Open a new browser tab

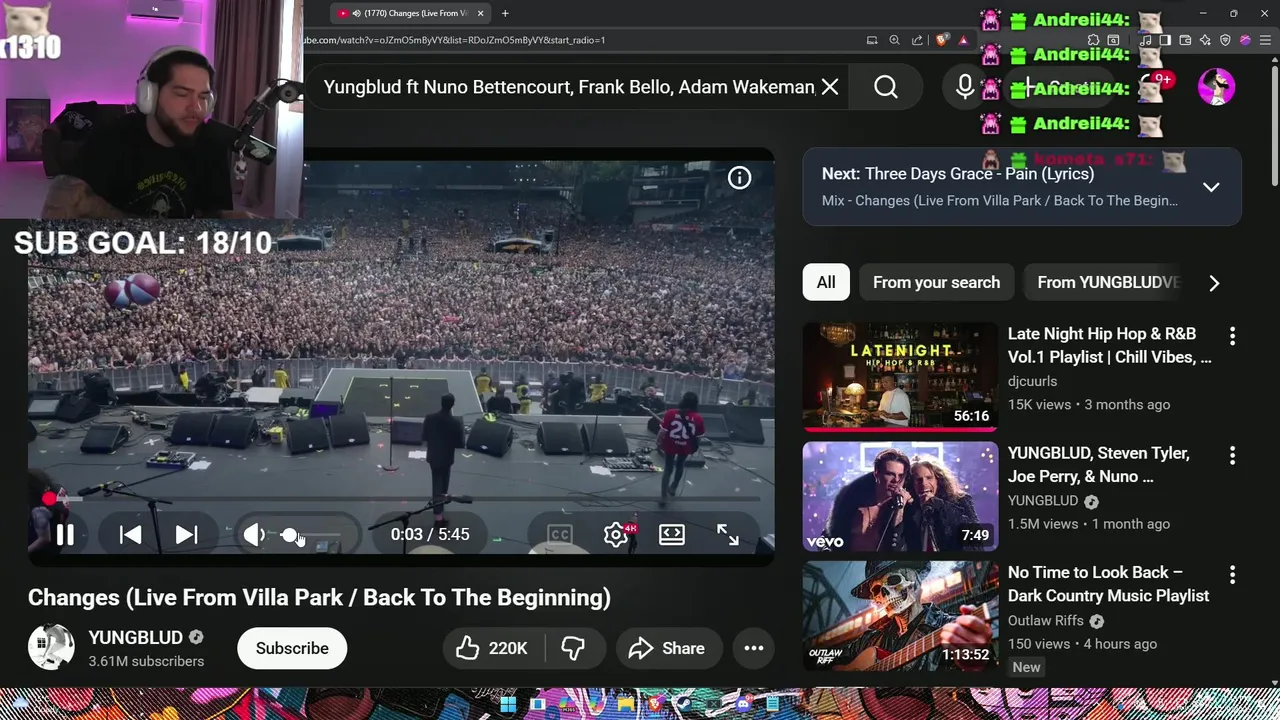tap(505, 13)
